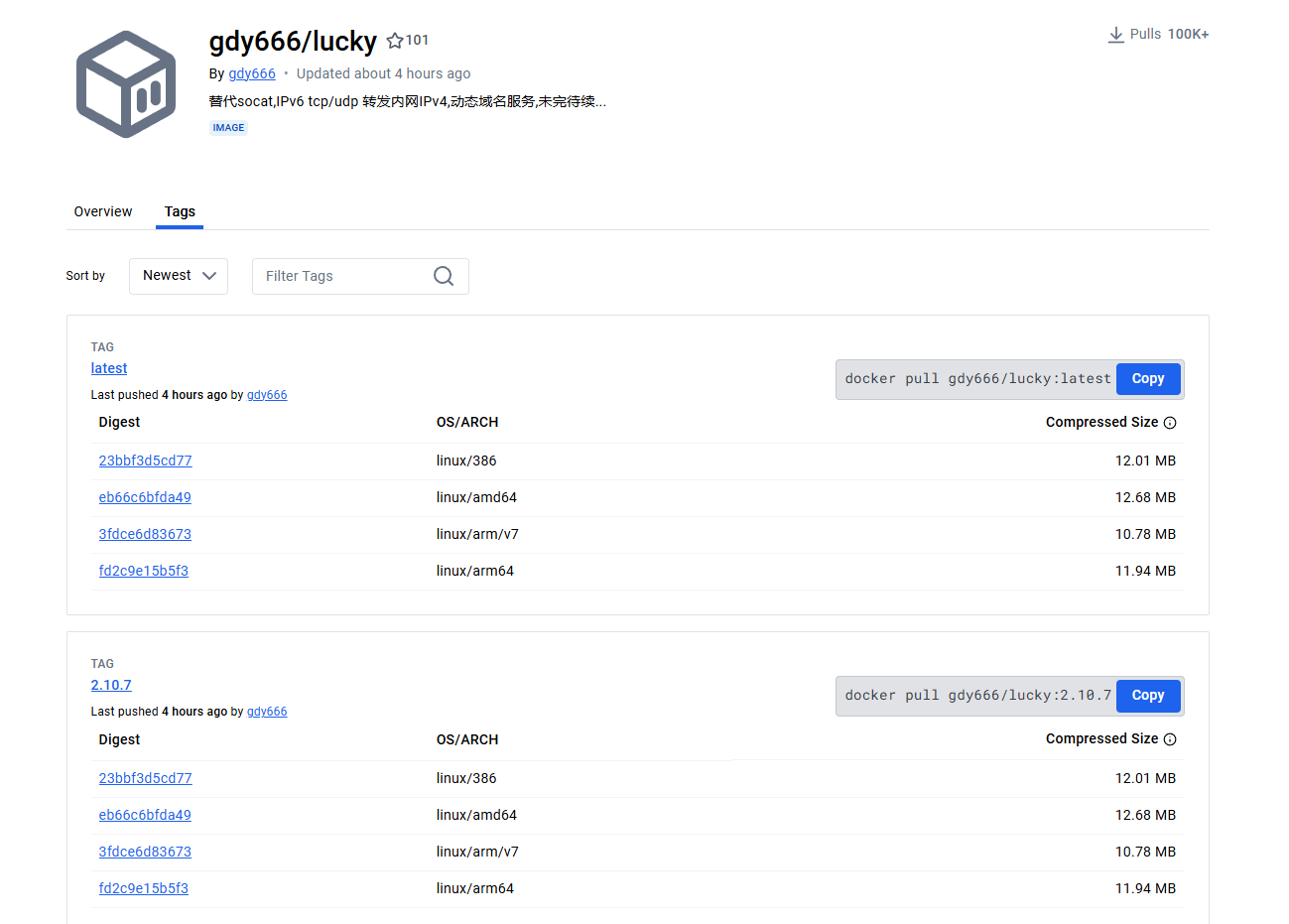Click linux/arm/v7 in the latest tag table

coord(477,534)
